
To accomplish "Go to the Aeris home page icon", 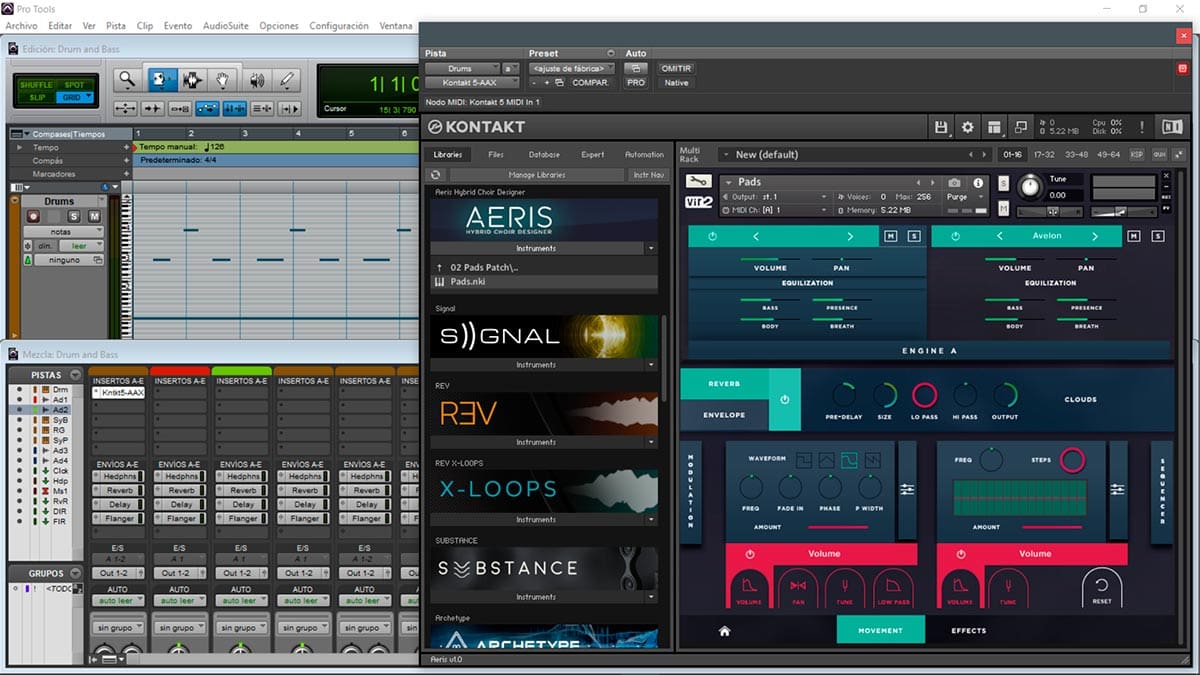I will [724, 631].
